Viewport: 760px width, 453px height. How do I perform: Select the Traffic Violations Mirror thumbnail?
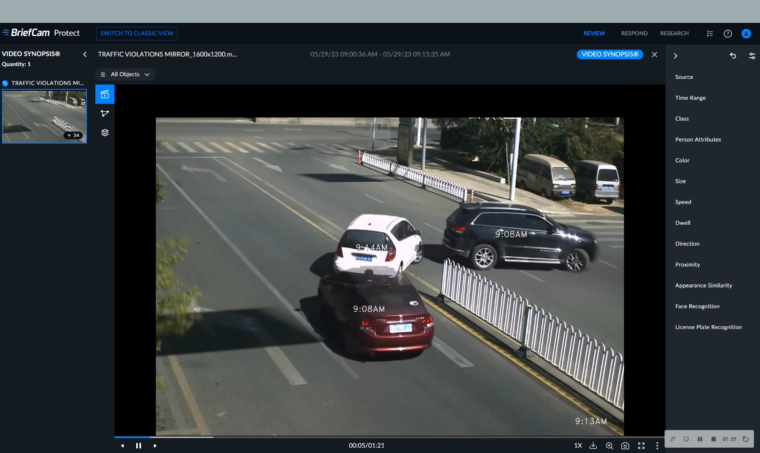(x=44, y=116)
